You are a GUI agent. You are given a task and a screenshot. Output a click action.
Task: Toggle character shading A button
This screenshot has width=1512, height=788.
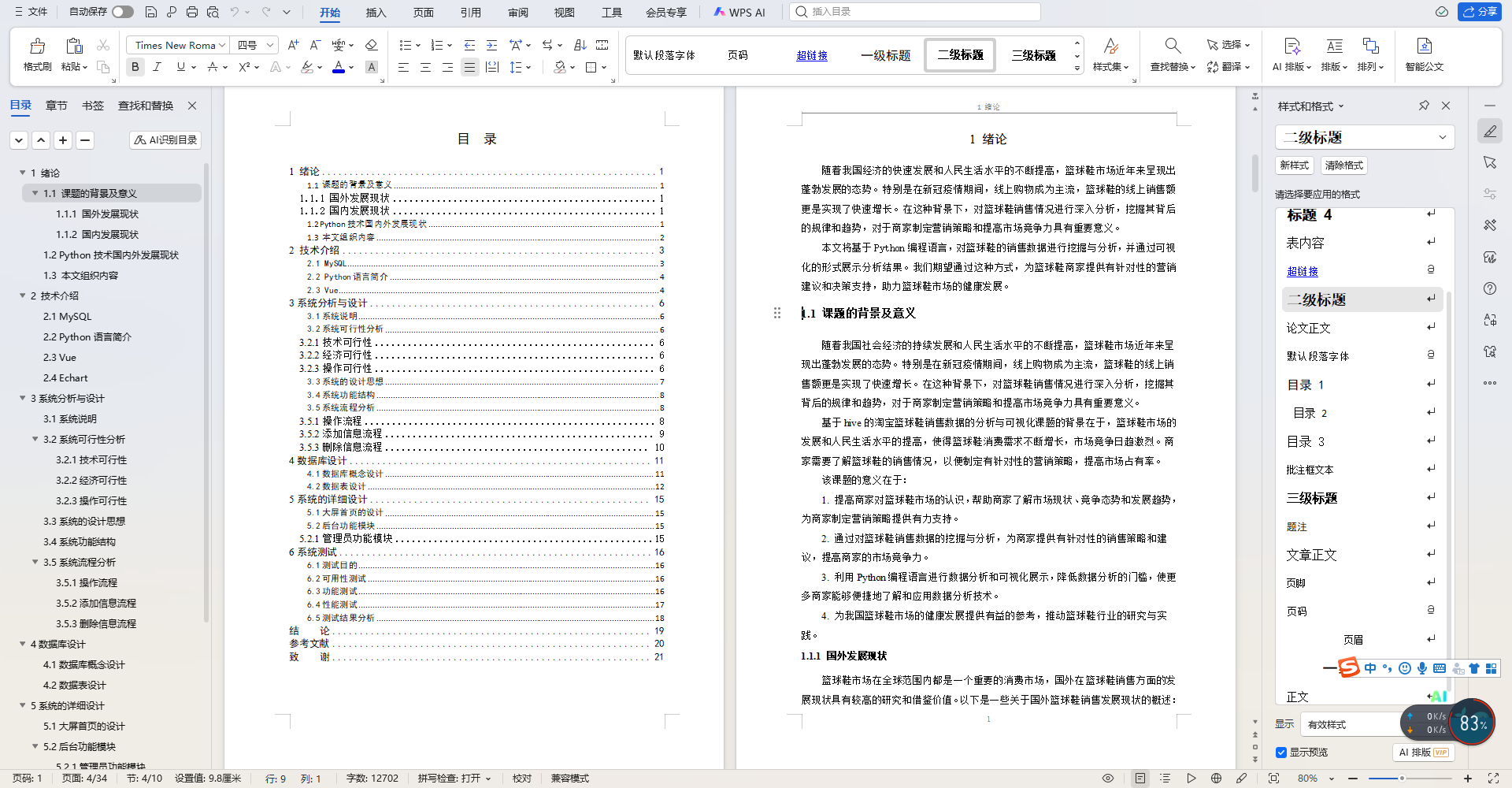[372, 68]
